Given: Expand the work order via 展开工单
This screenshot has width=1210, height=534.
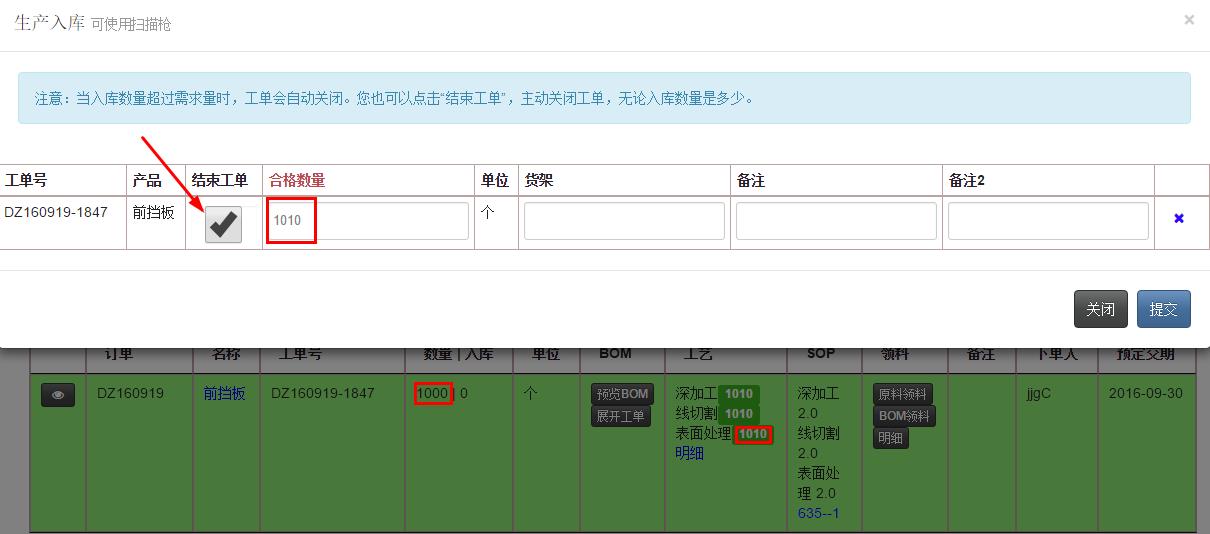Looking at the screenshot, I should coord(621,416).
